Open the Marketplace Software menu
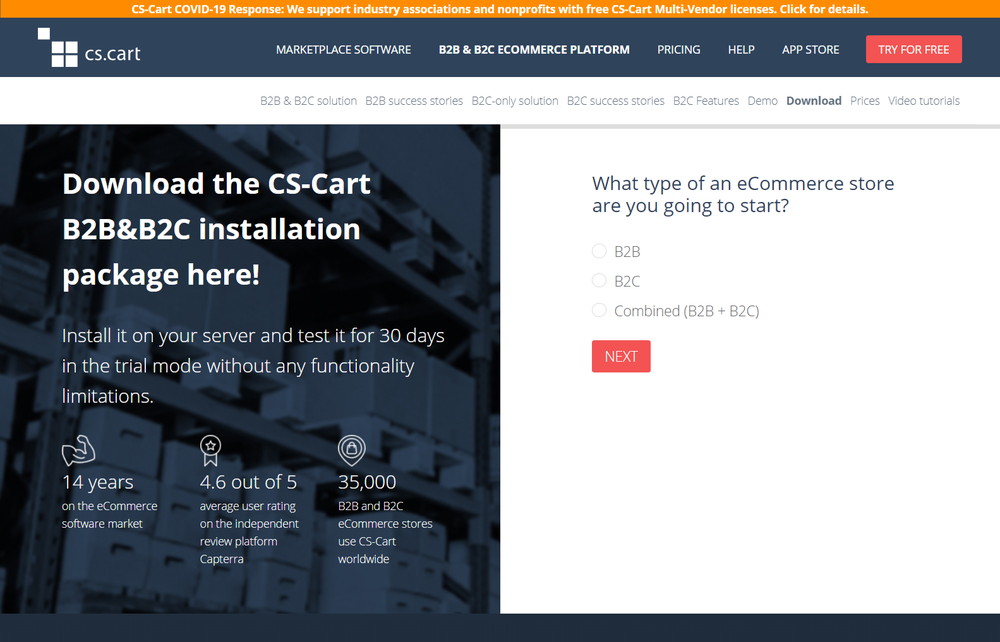 [x=343, y=50]
